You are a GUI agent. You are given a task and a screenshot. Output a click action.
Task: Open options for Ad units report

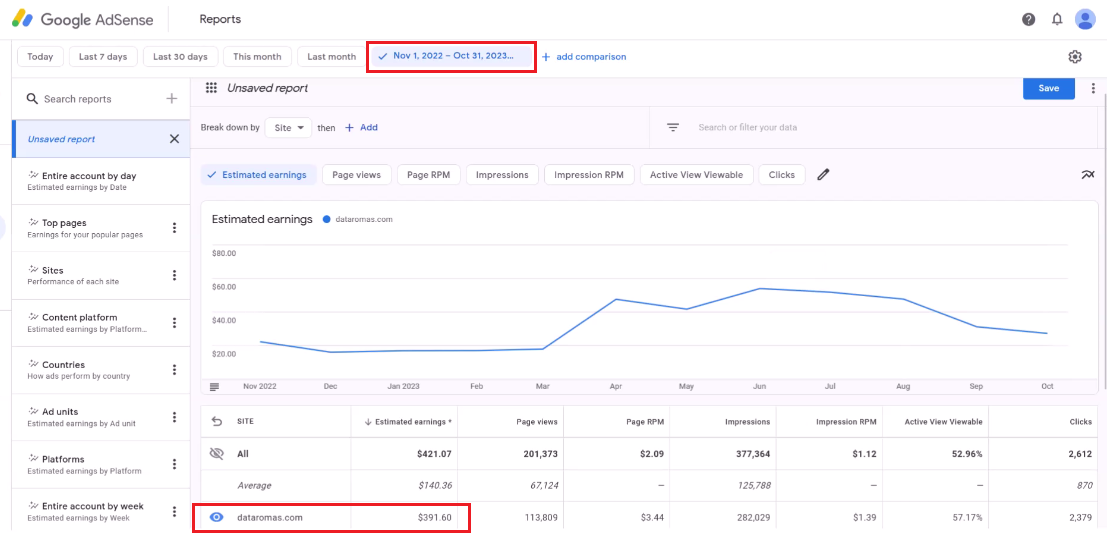[174, 417]
